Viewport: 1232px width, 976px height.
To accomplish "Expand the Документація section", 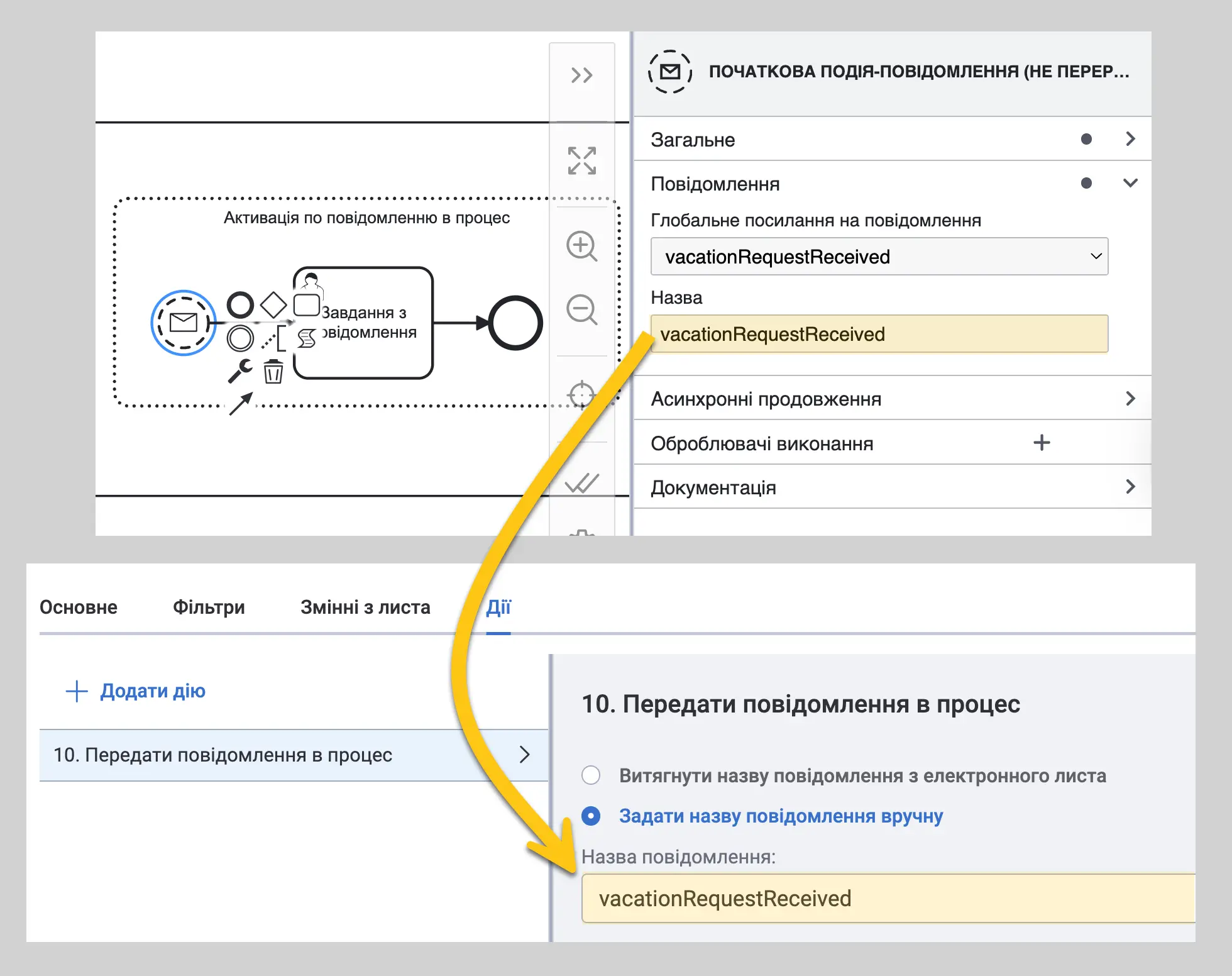I will point(893,487).
